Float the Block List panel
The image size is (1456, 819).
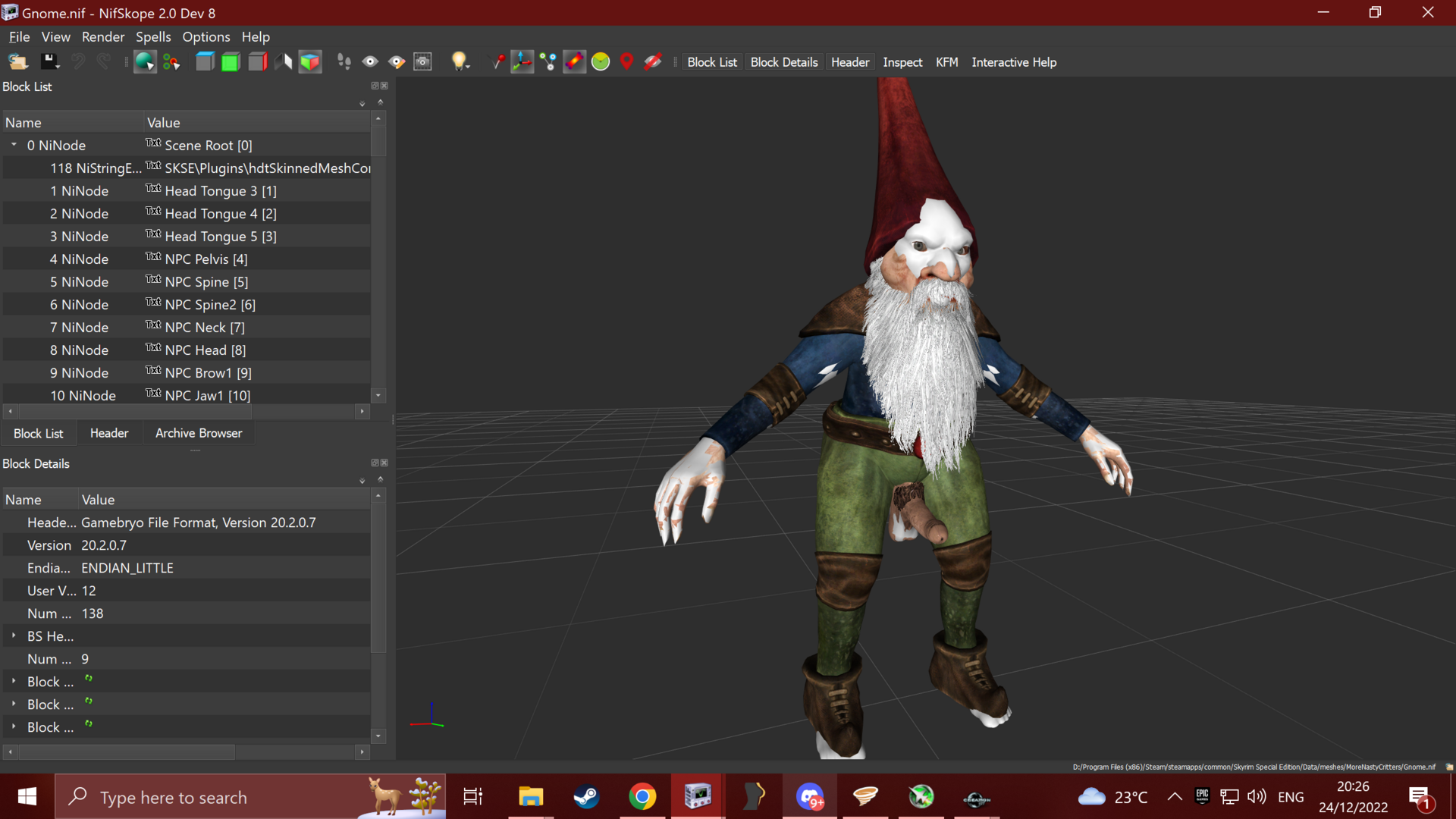coord(375,86)
